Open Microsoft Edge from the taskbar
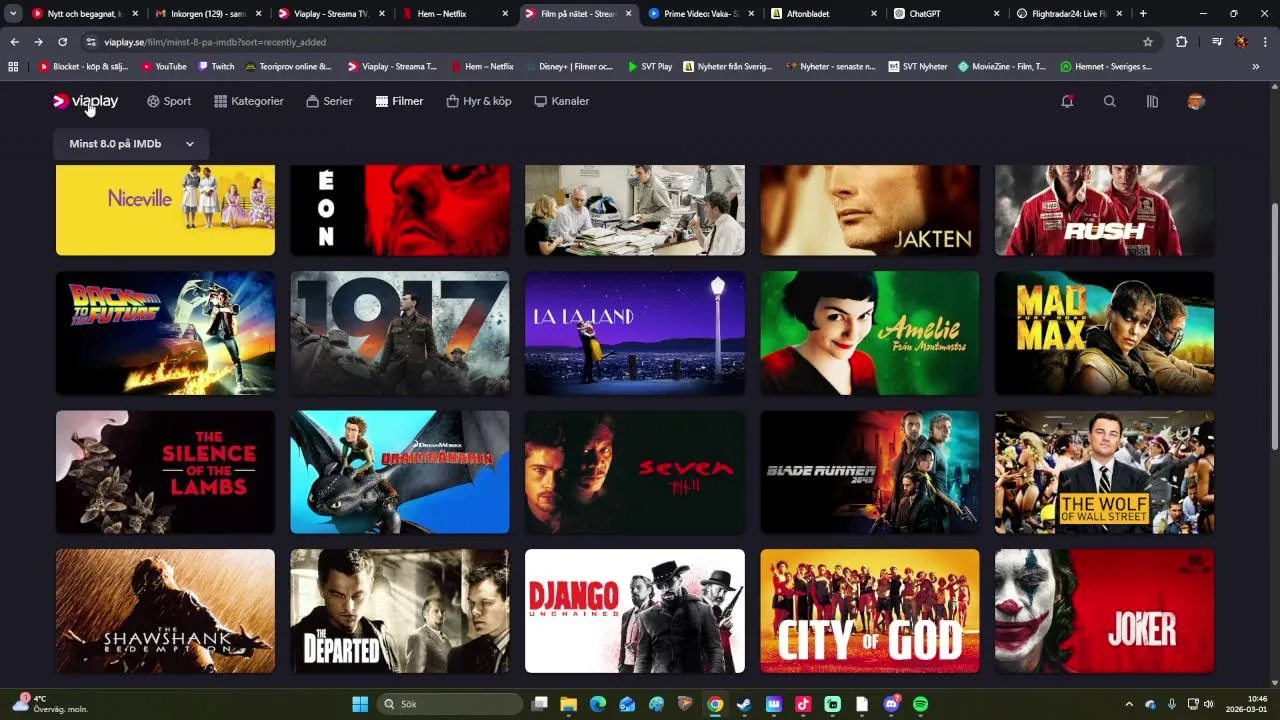1280x720 pixels. pyautogui.click(x=598, y=704)
